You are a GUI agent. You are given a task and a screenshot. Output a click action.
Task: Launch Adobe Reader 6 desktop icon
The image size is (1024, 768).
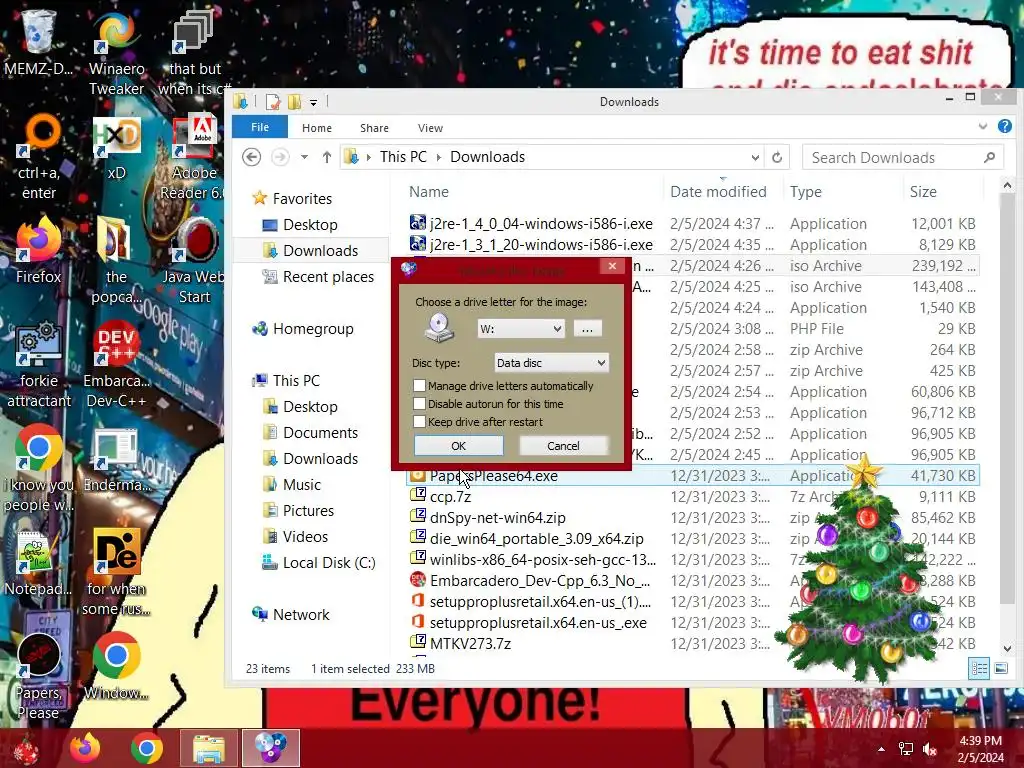point(194,157)
